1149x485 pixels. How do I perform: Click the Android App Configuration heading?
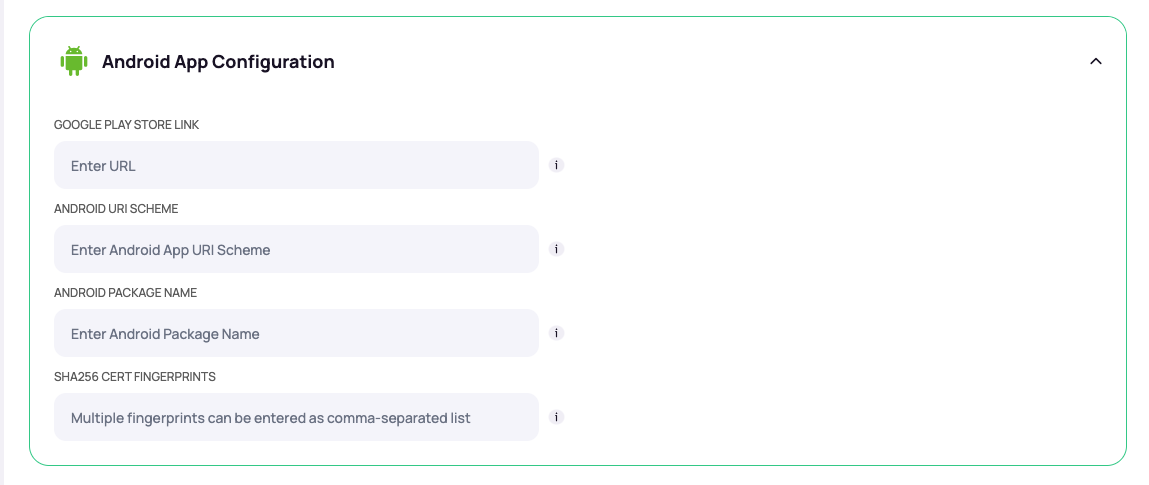218,62
